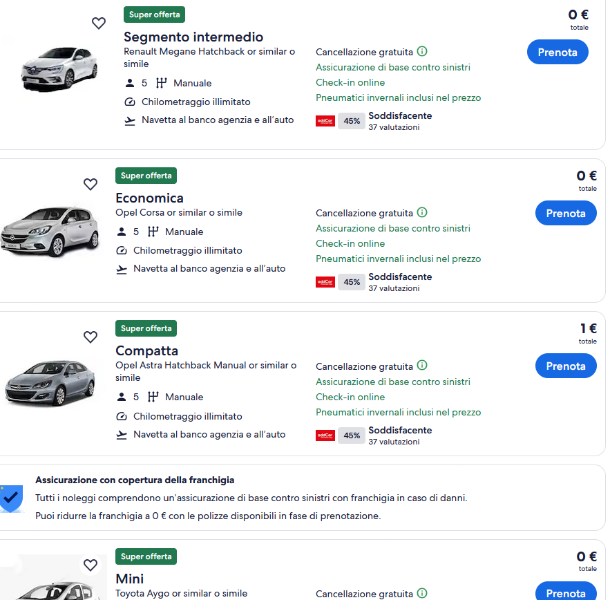Click the blue shield insurance icon
The image size is (610, 600).
coord(11,498)
